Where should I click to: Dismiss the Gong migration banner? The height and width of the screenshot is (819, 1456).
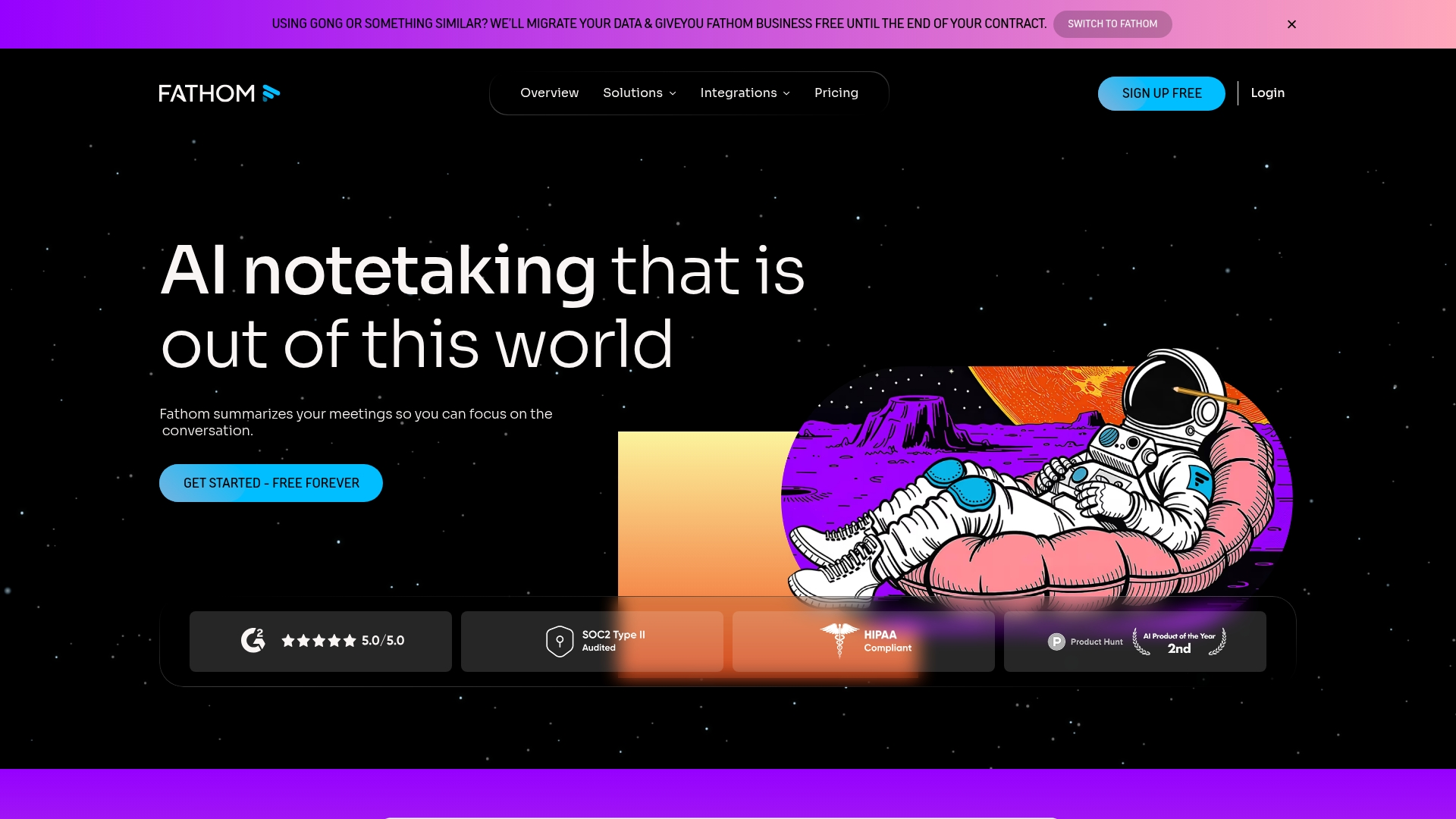click(x=1291, y=24)
